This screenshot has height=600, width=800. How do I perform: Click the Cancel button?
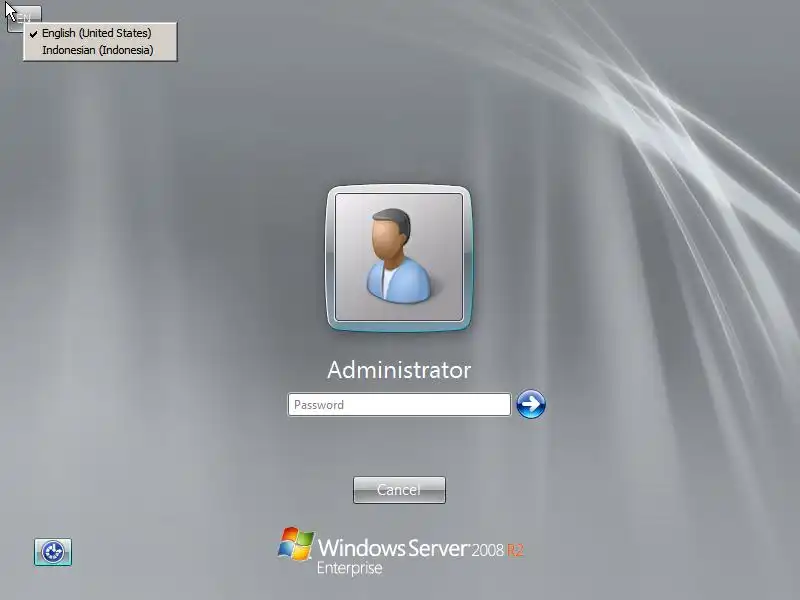tap(399, 490)
